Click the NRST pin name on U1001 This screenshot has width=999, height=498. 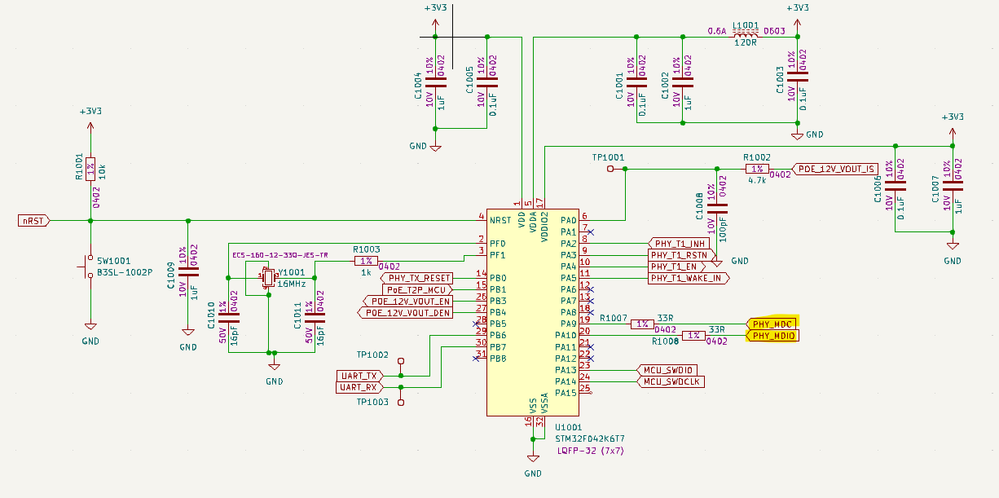(x=500, y=221)
